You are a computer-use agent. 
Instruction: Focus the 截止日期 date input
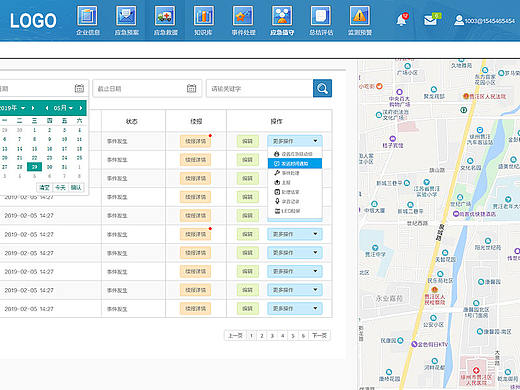click(147, 88)
